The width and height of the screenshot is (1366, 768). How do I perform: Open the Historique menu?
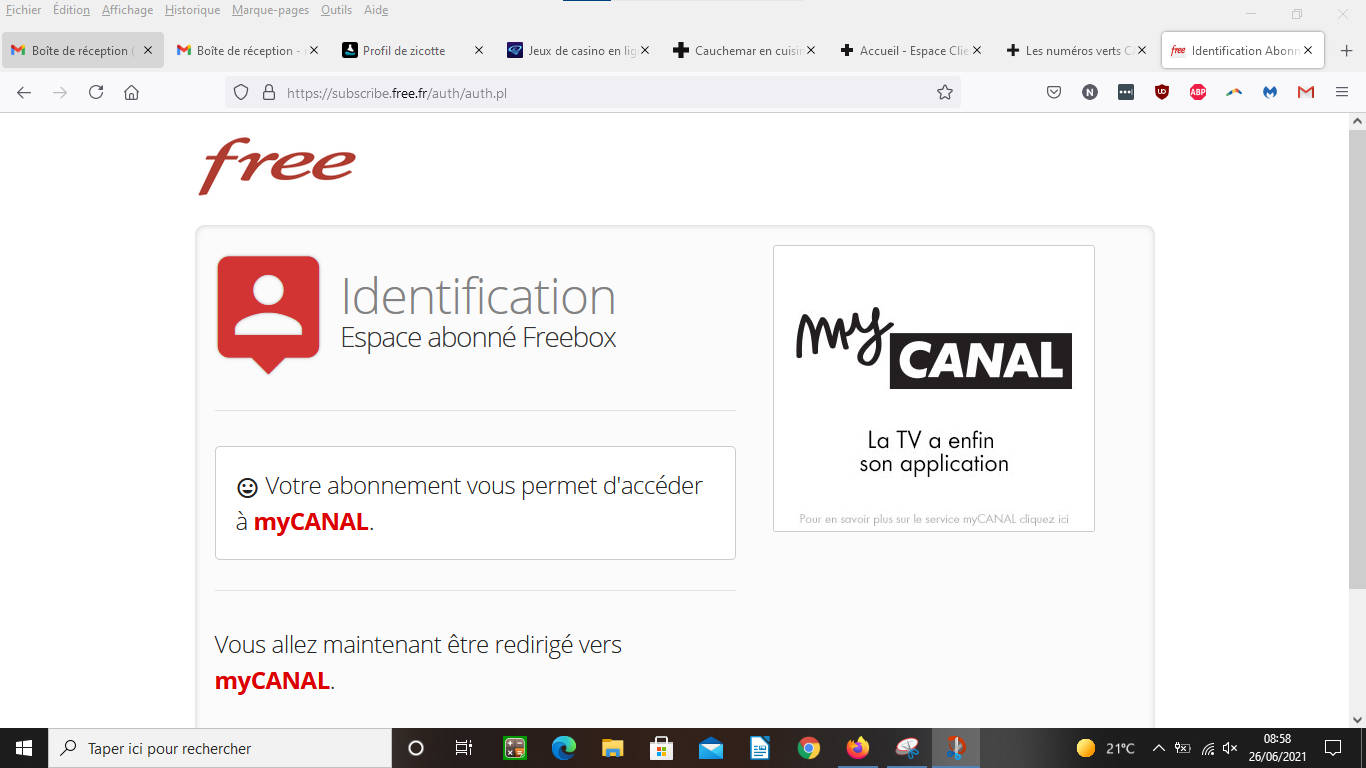point(192,10)
